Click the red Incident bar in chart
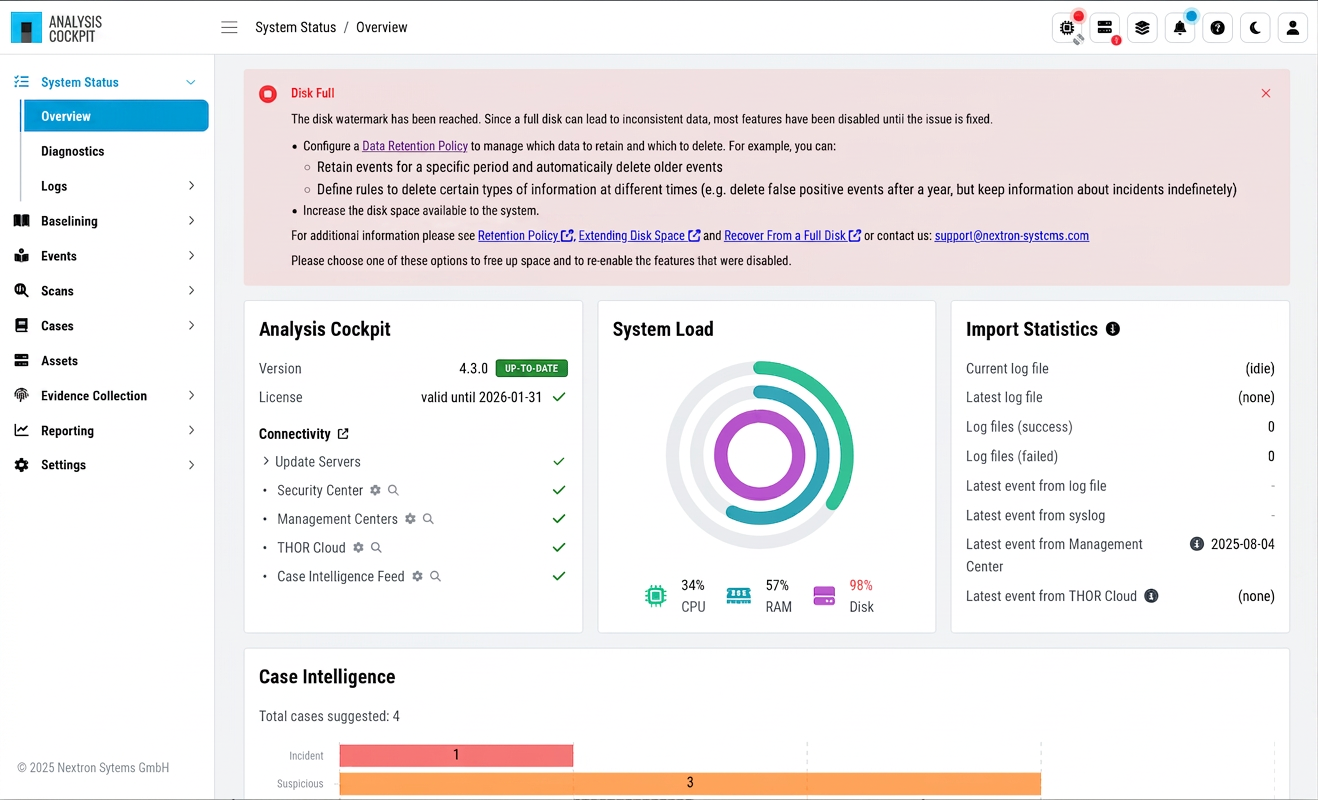Screen dimensions: 1318x800 456,755
